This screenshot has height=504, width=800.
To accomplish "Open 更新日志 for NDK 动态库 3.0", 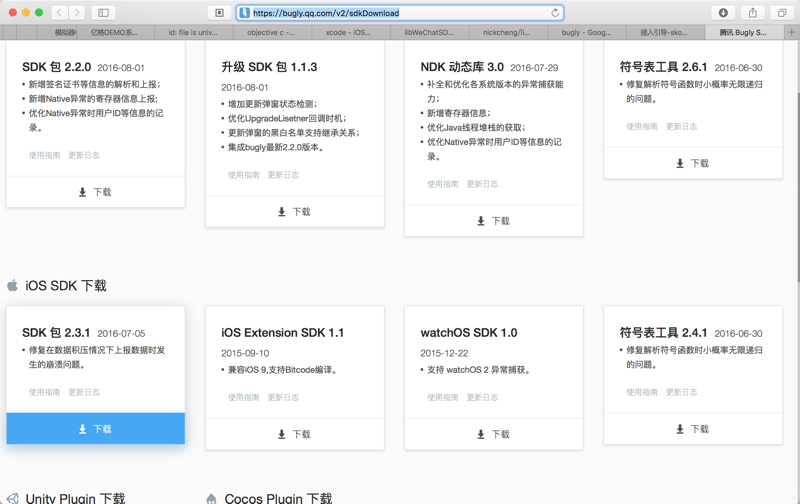I will coord(482,184).
